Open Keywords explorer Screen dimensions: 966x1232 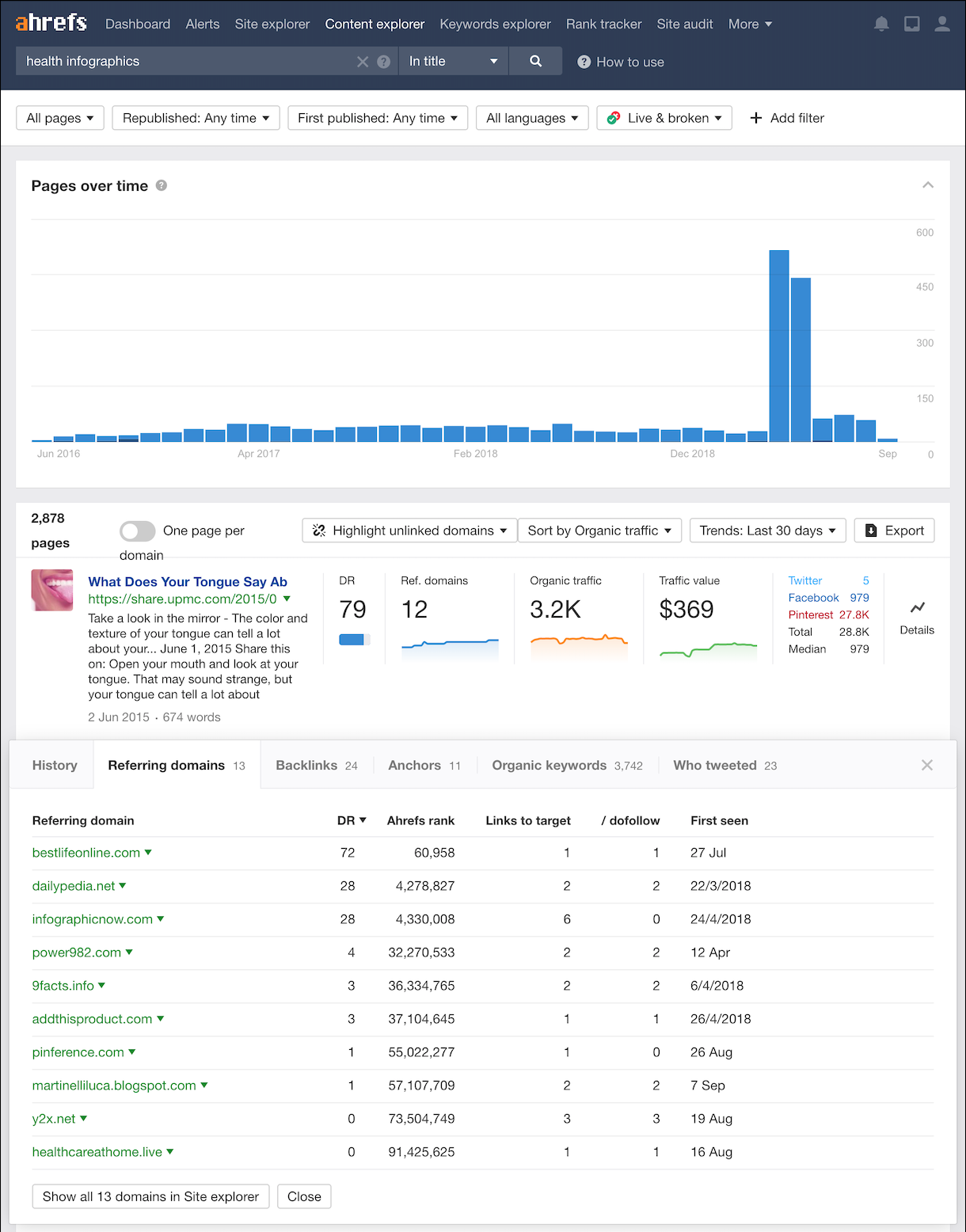495,24
